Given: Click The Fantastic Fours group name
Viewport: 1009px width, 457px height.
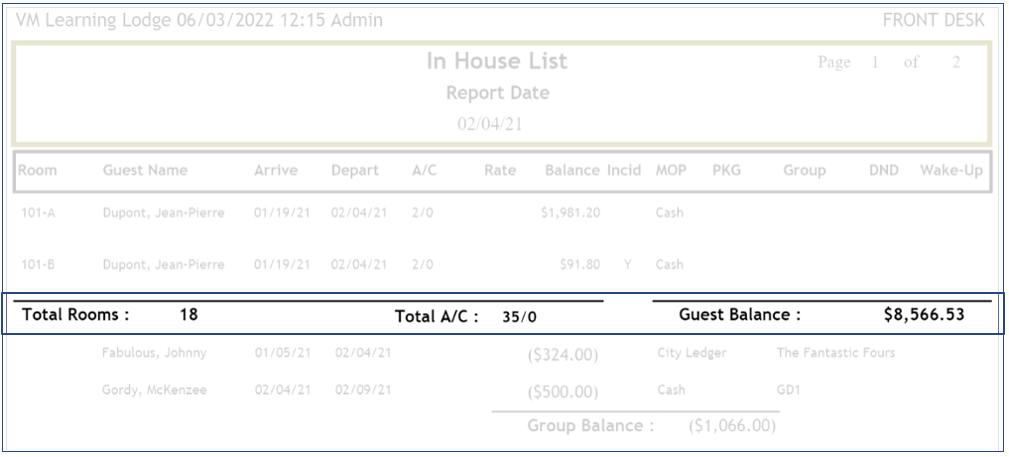Looking at the screenshot, I should point(835,353).
